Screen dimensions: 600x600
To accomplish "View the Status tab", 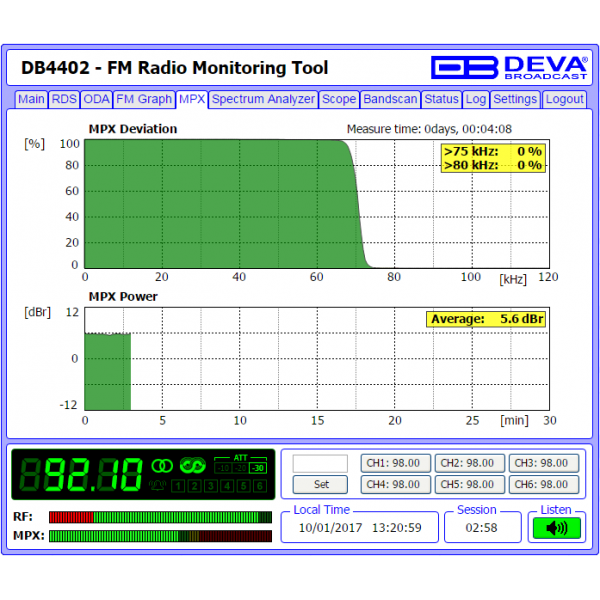I will point(442,99).
